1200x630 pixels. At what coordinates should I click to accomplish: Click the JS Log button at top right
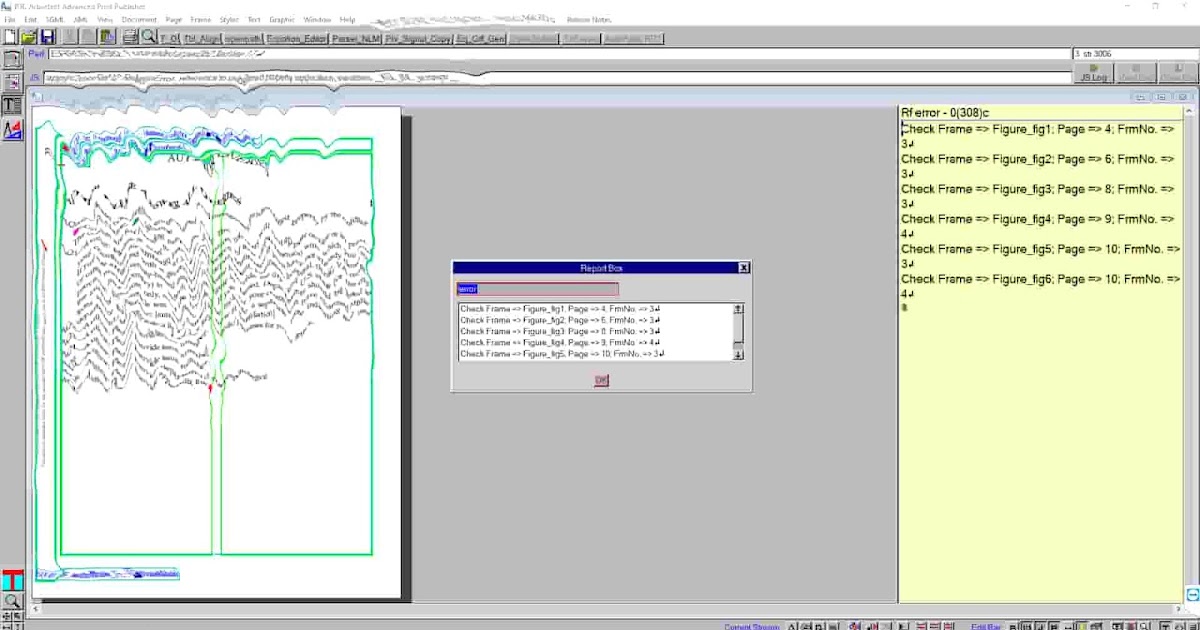[1091, 73]
